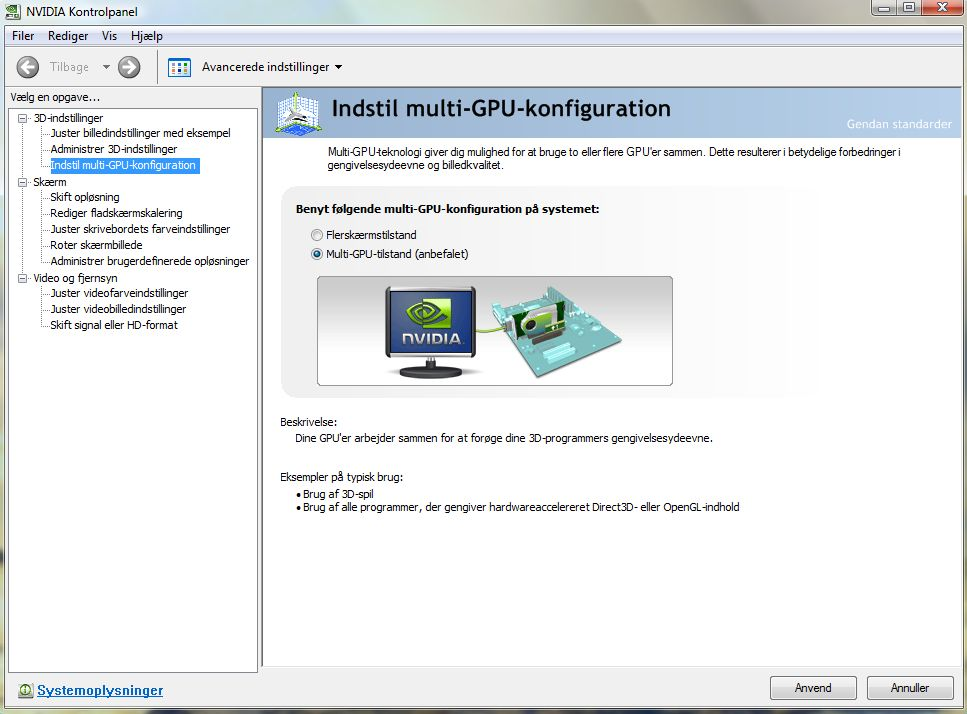
Task: Select Skift opløsning tree item
Action: tap(84, 197)
